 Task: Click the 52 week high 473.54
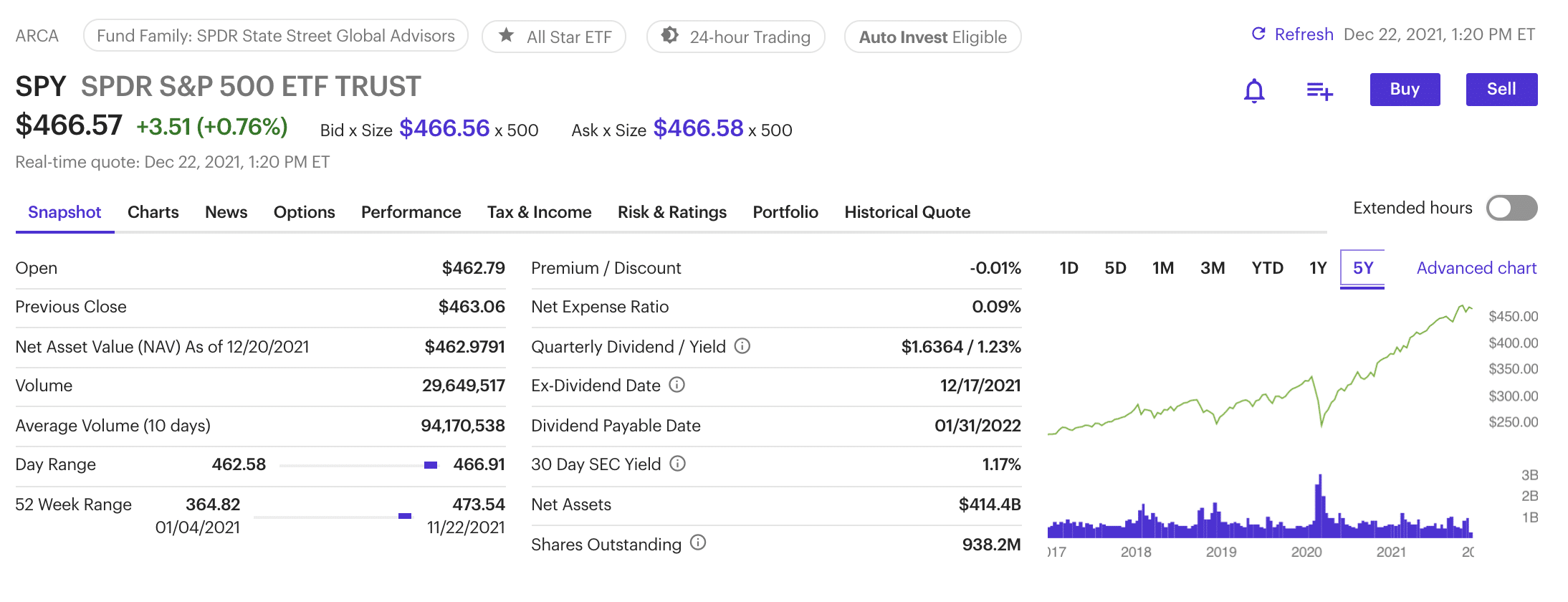479,505
